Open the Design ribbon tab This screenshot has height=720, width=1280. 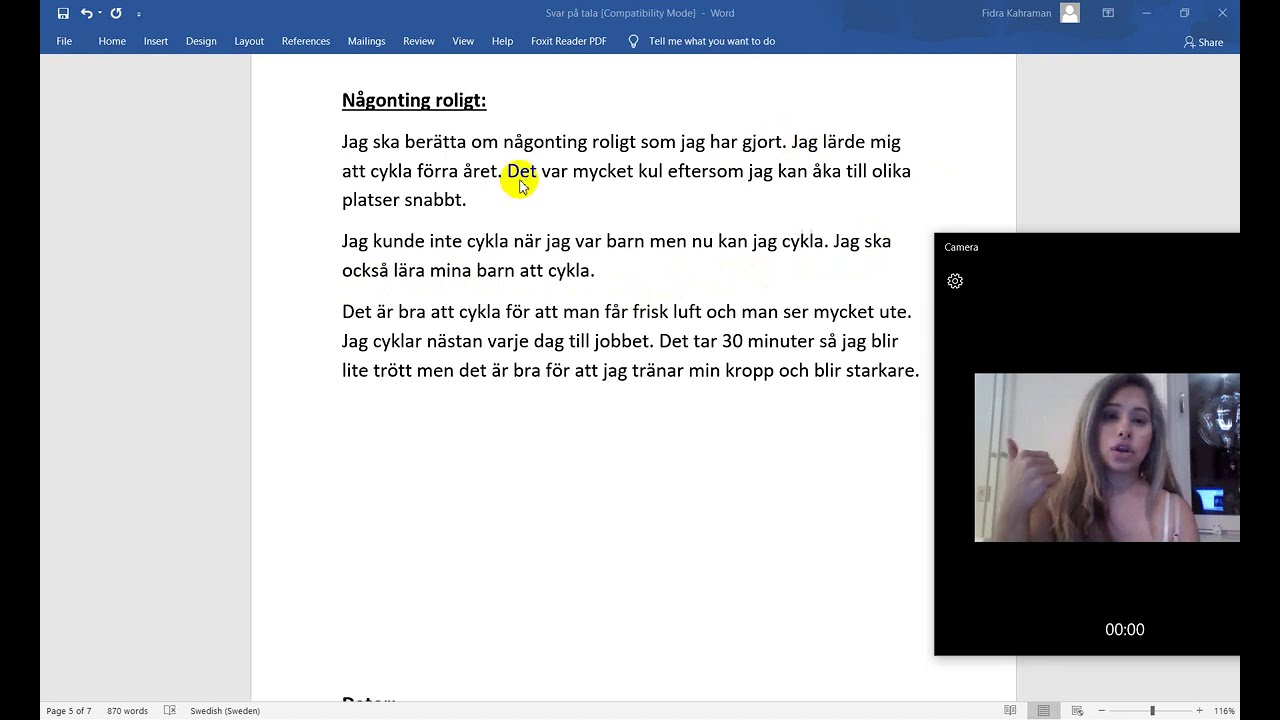(201, 41)
